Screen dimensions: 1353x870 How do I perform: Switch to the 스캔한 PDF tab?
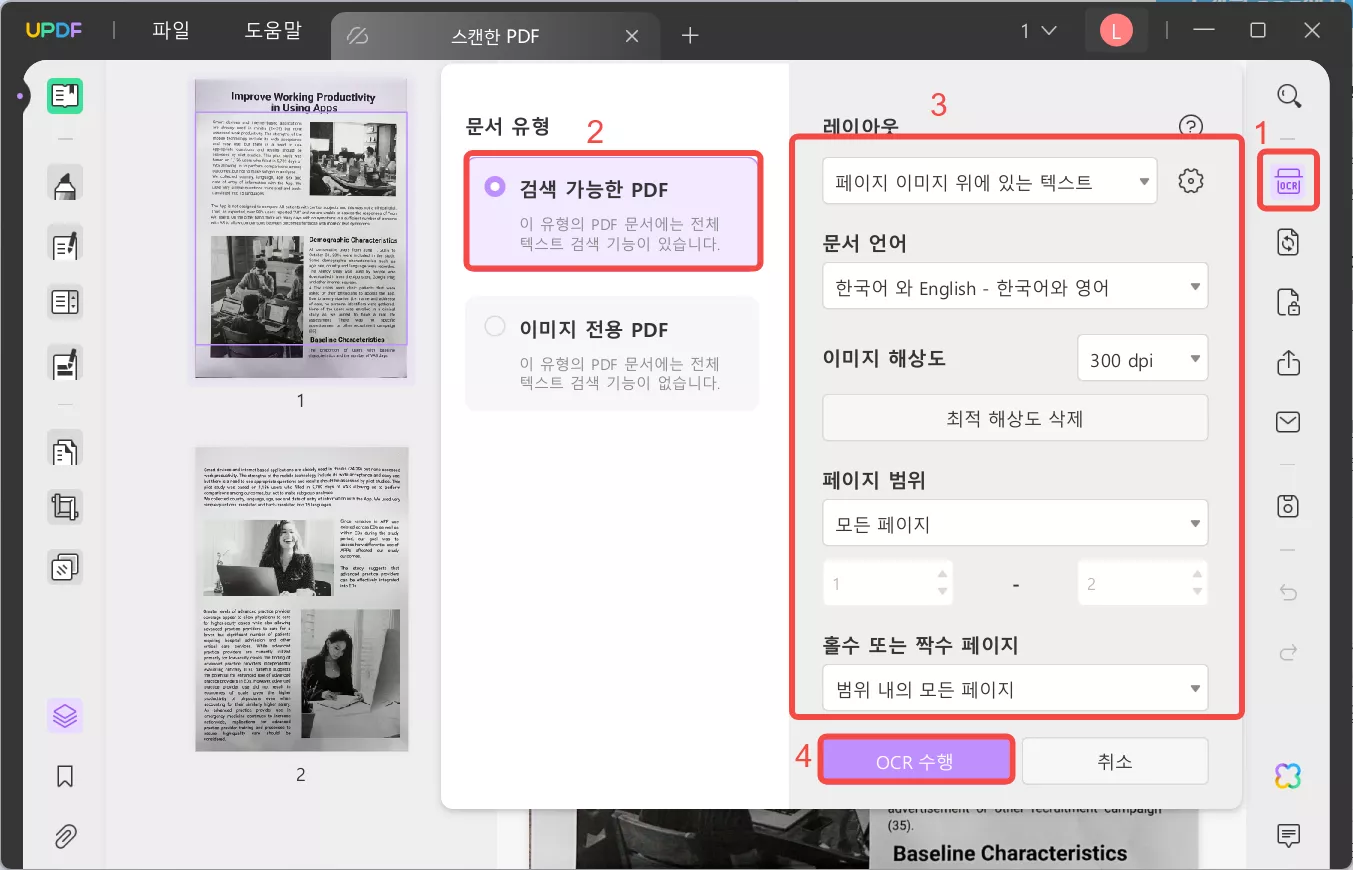(x=495, y=34)
